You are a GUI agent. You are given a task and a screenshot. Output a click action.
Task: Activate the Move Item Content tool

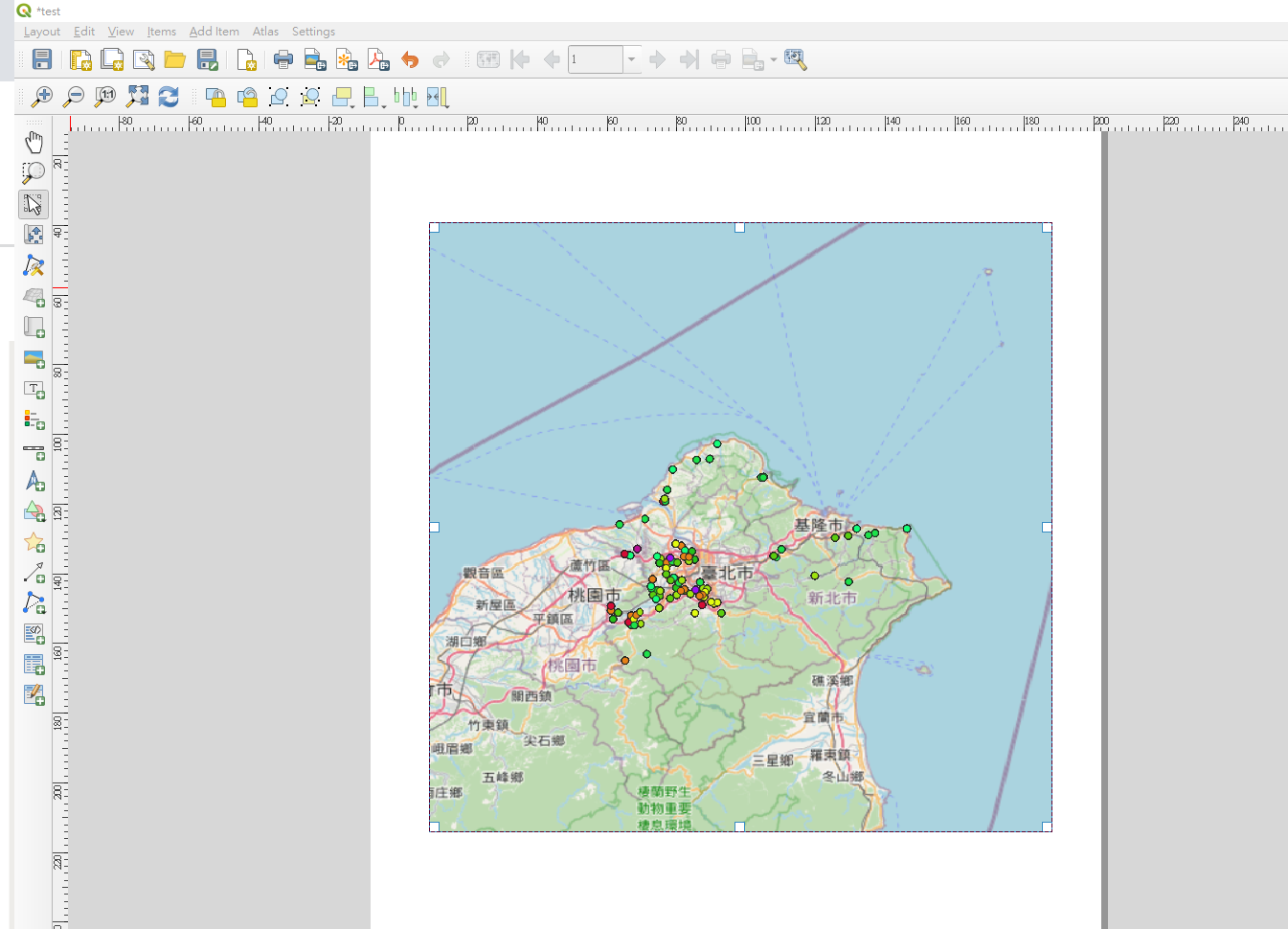pos(34,235)
